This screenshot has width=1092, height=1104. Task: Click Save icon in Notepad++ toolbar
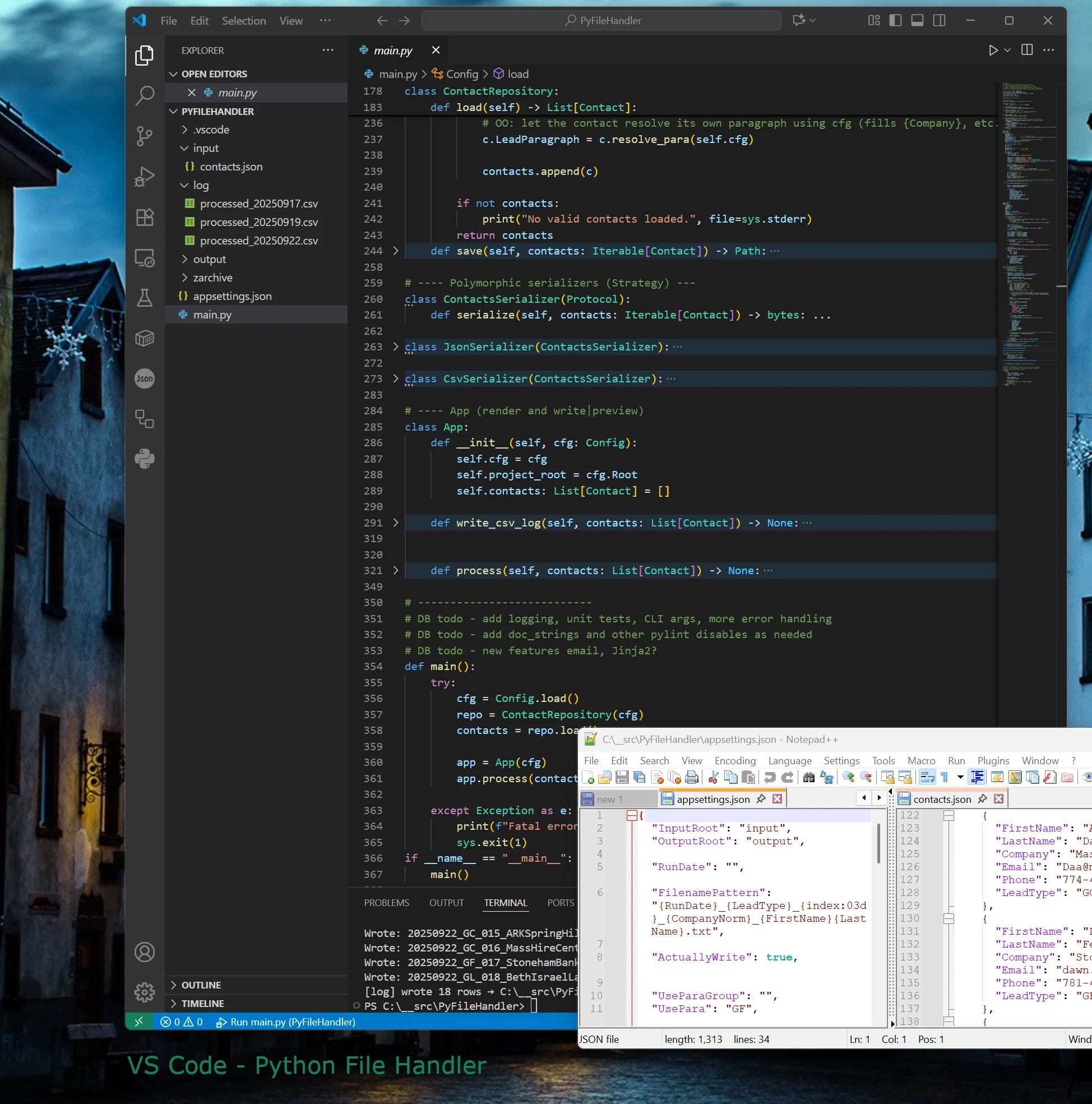tap(622, 777)
